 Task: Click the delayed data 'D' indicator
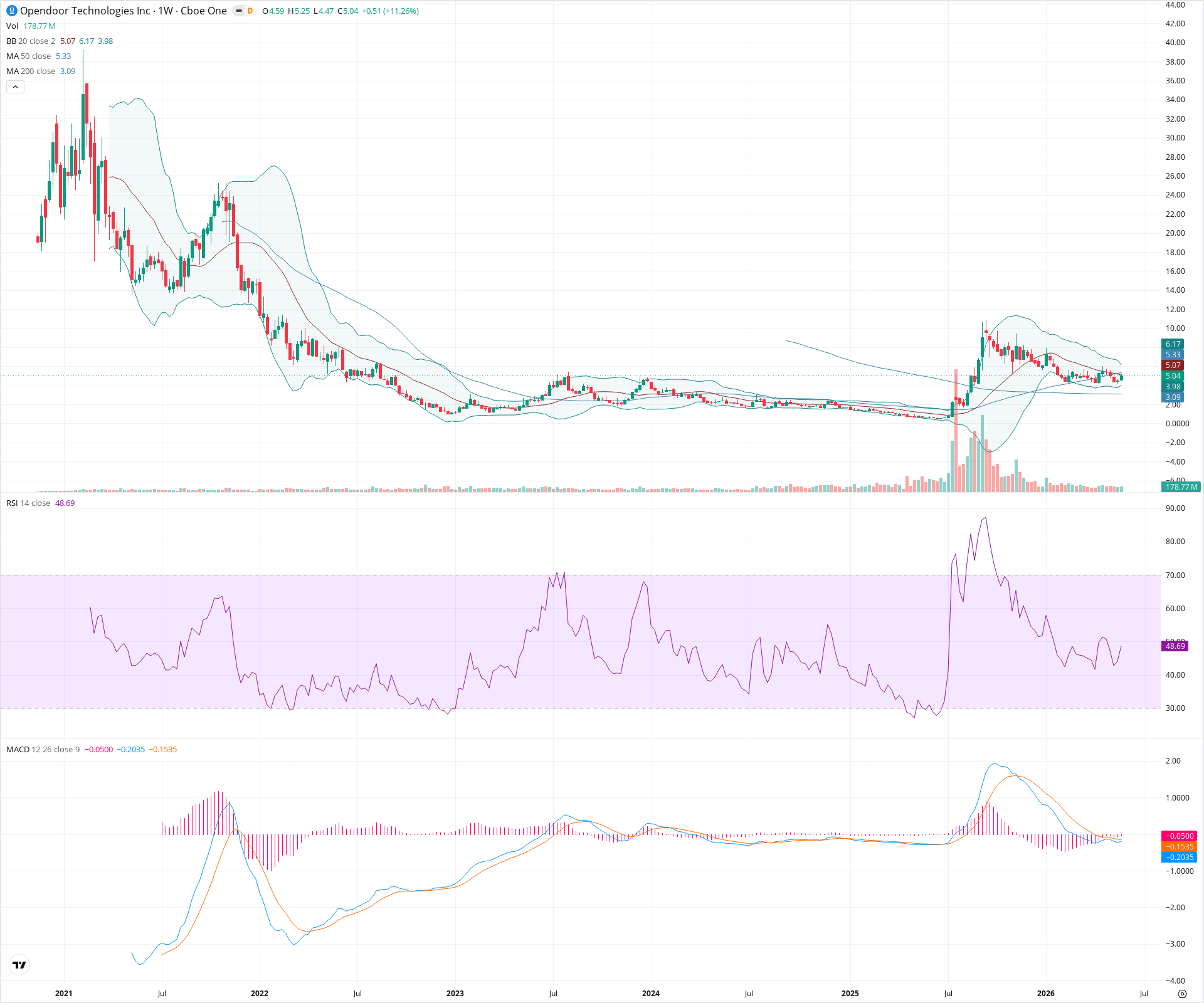250,11
